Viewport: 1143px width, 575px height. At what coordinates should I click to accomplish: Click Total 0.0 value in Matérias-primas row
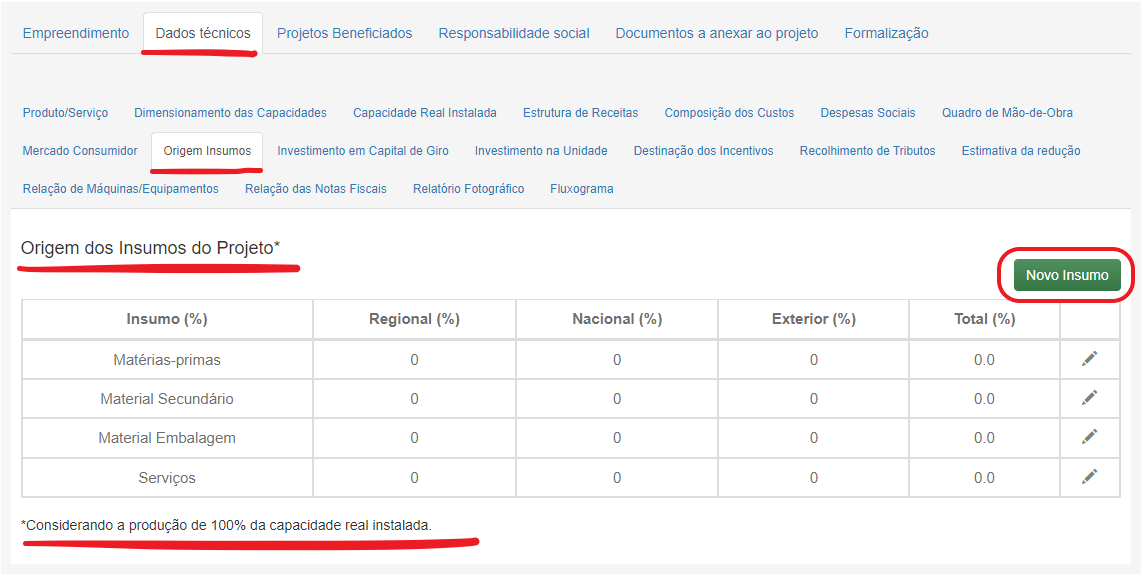click(984, 359)
